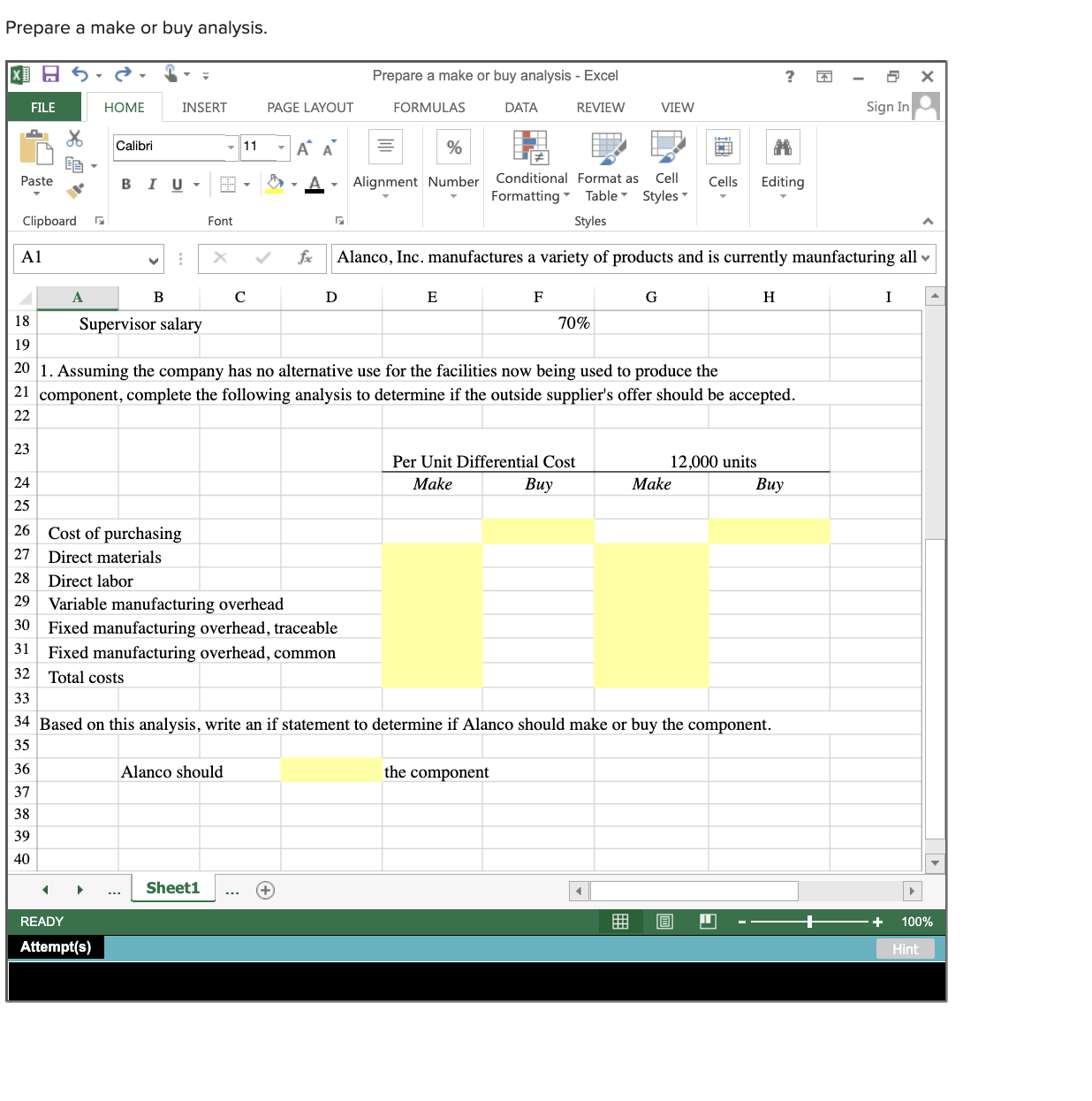The image size is (1092, 1101).
Task: Toggle Bold formatting
Action: (x=125, y=184)
